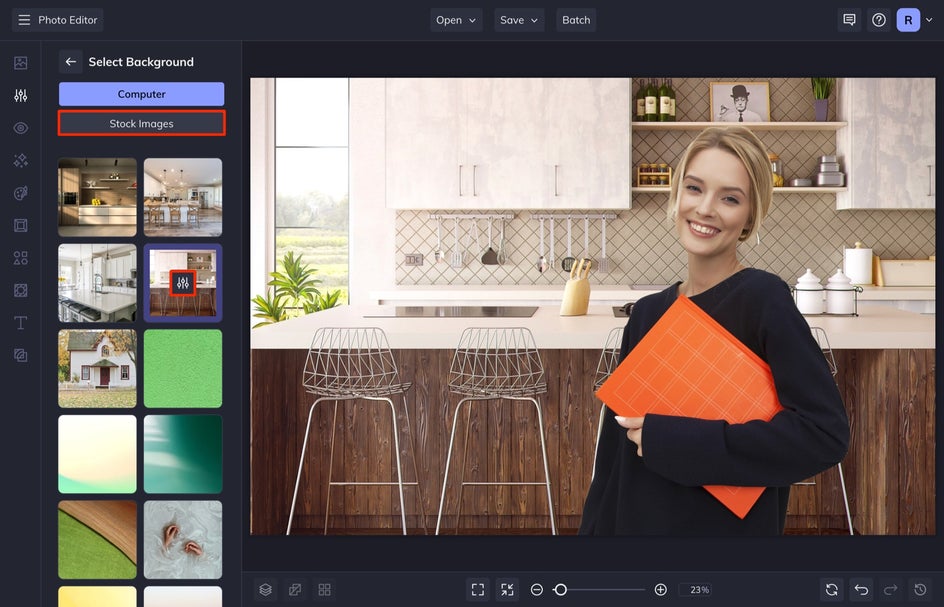Open the R user account avatar

pyautogui.click(x=908, y=20)
